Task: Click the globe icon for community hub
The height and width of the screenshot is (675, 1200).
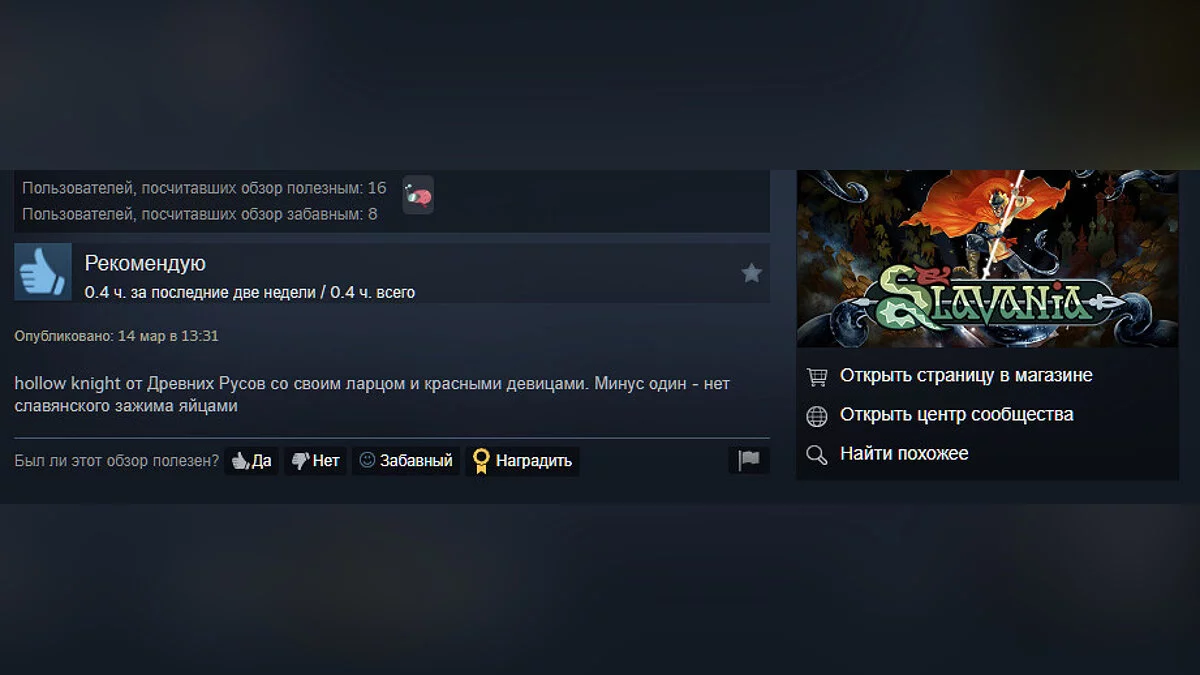Action: point(817,415)
